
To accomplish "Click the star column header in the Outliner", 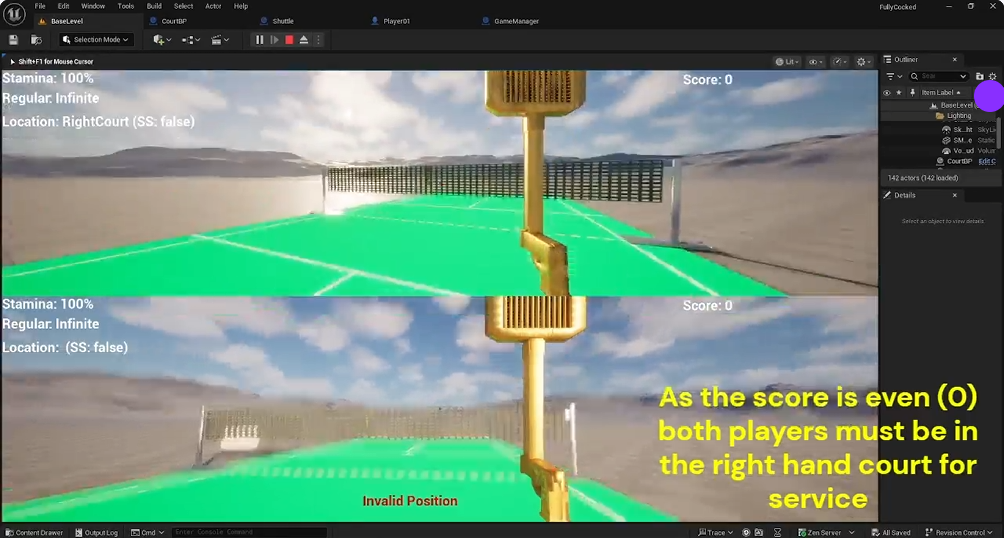I will click(899, 93).
